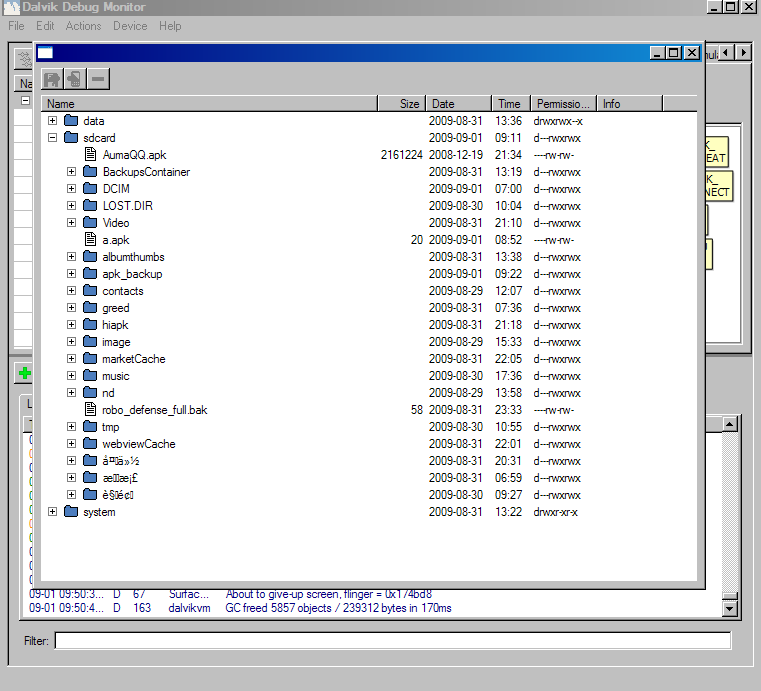
Task: Click the system folder icon
Action: (x=71, y=512)
